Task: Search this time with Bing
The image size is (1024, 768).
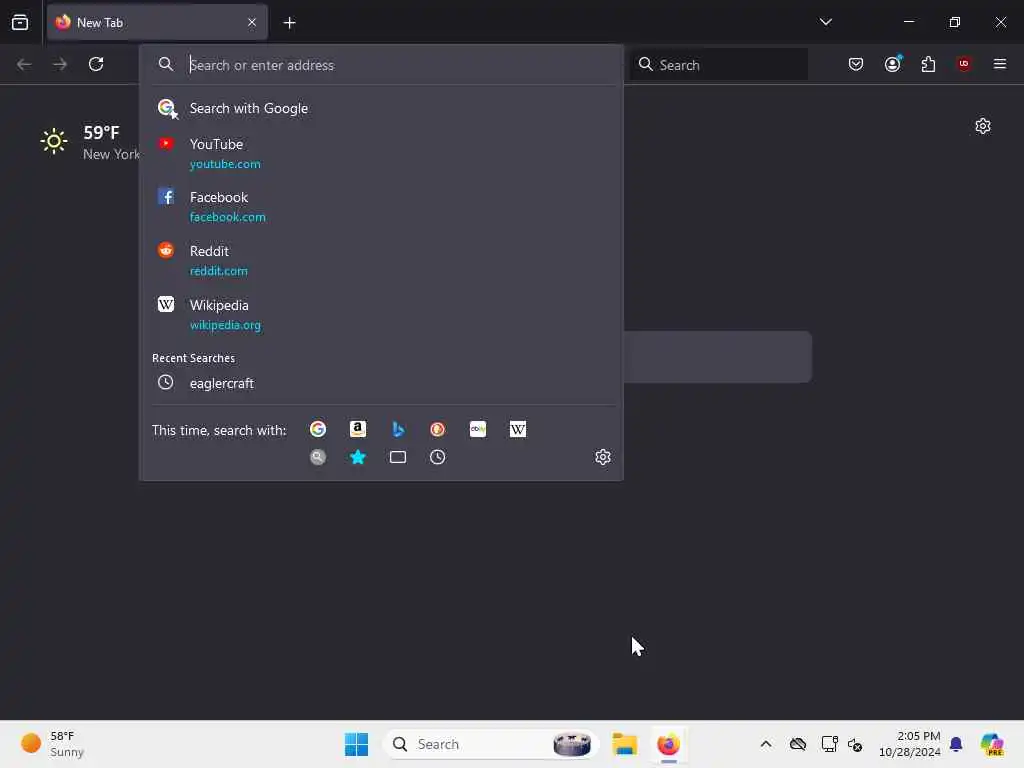Action: point(398,429)
